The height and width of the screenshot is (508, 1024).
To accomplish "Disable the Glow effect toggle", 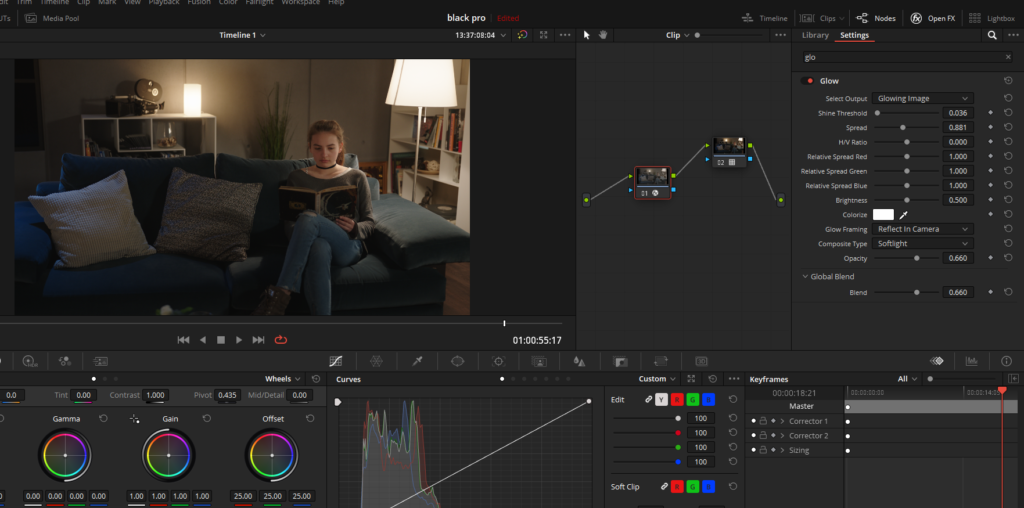I will 810,81.
